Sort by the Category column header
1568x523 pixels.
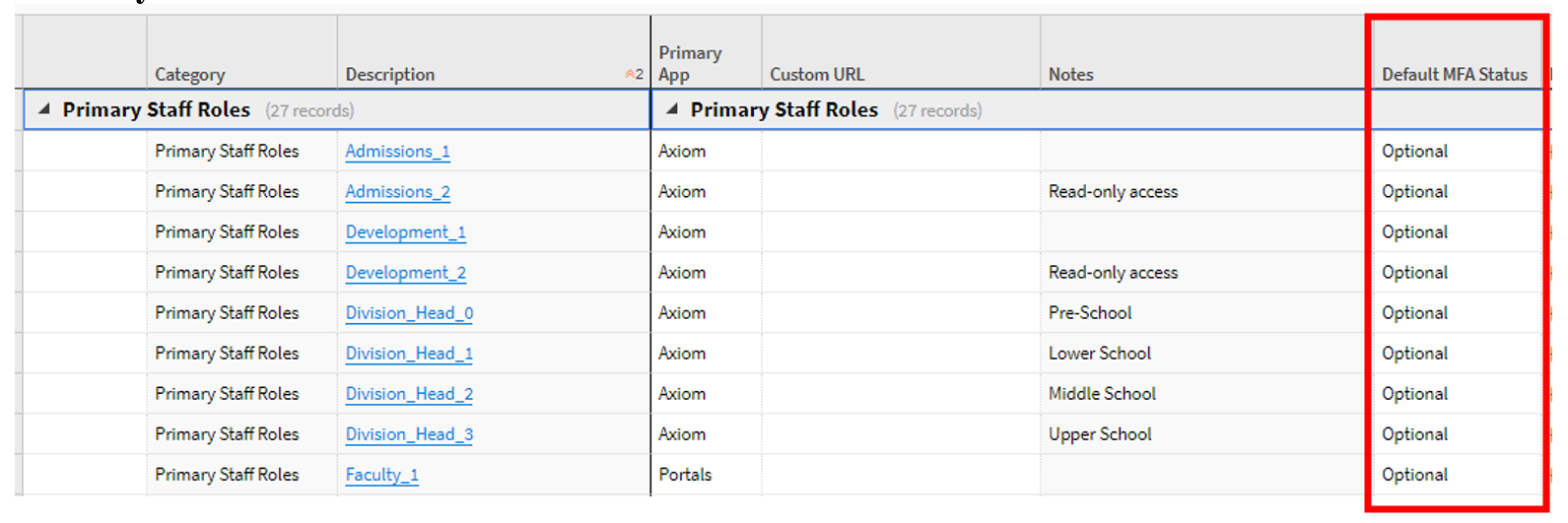tap(189, 75)
